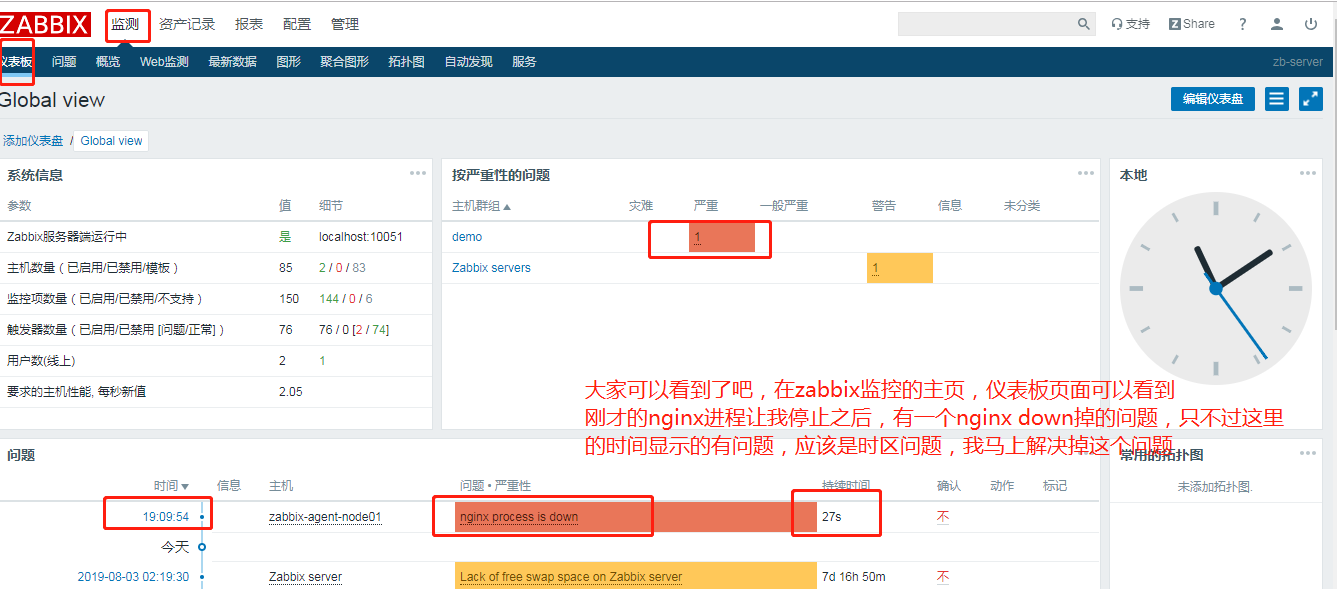Go to the 图形 submenu
Image resolution: width=1337 pixels, height=589 pixels.
pos(288,62)
